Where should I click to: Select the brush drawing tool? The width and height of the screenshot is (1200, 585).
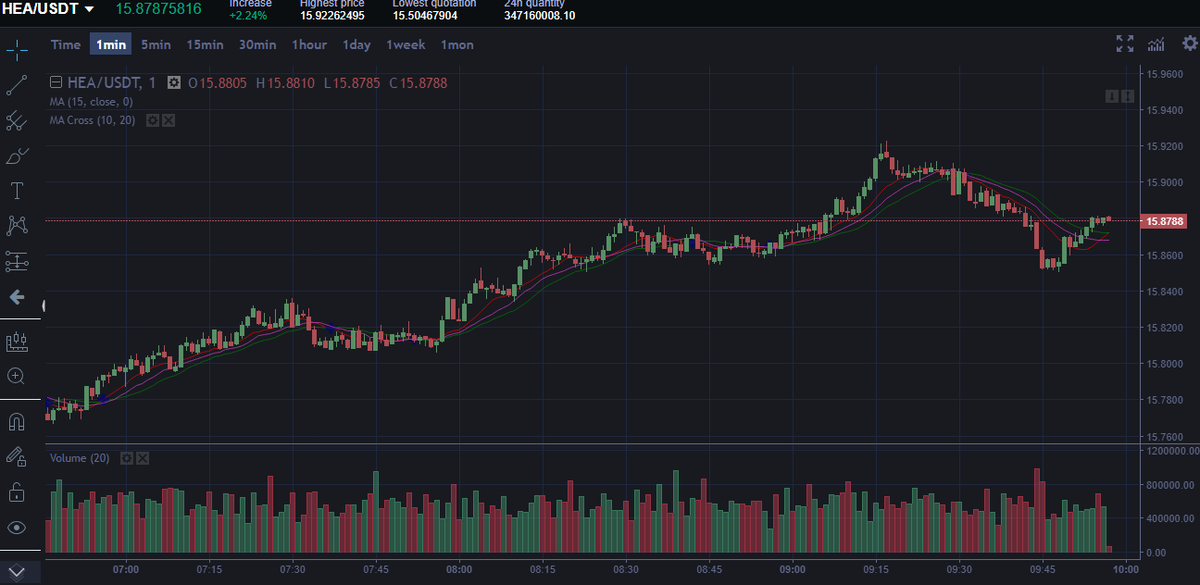coord(16,156)
